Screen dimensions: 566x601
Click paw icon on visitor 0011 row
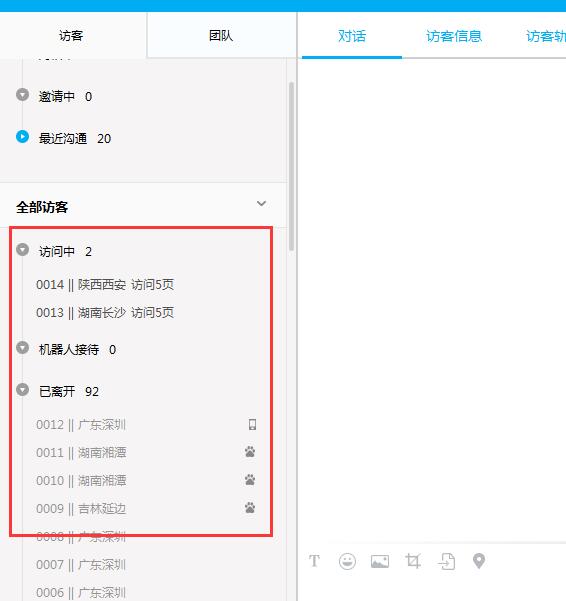click(x=250, y=452)
